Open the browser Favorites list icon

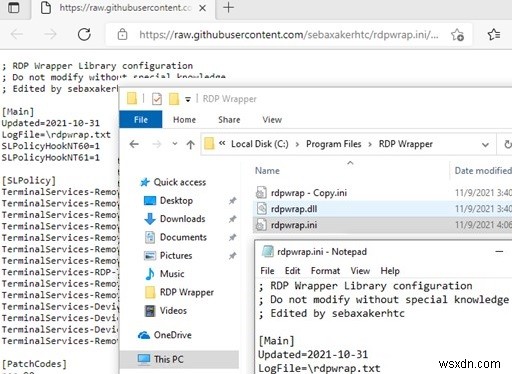click(494, 34)
